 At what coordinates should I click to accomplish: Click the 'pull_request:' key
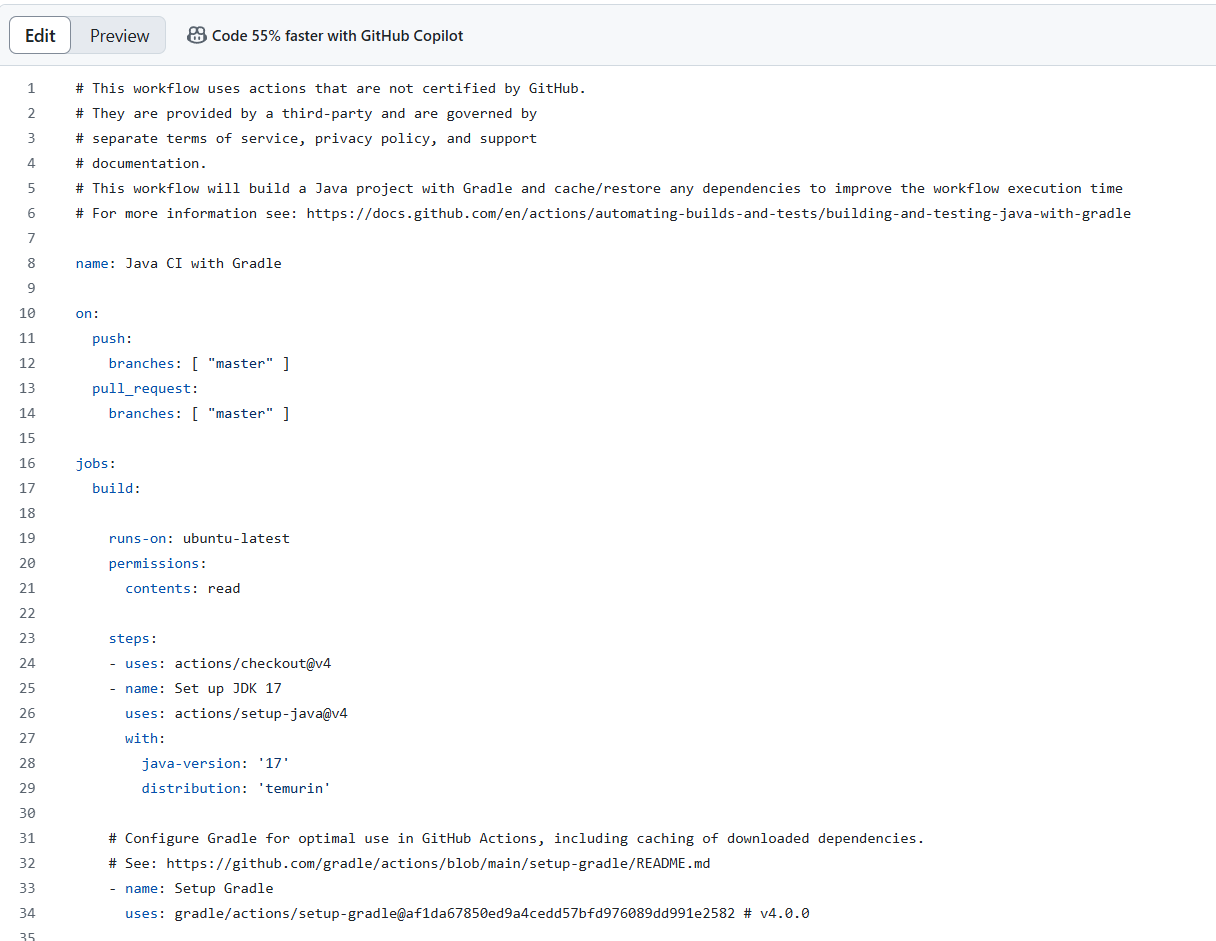(x=146, y=388)
